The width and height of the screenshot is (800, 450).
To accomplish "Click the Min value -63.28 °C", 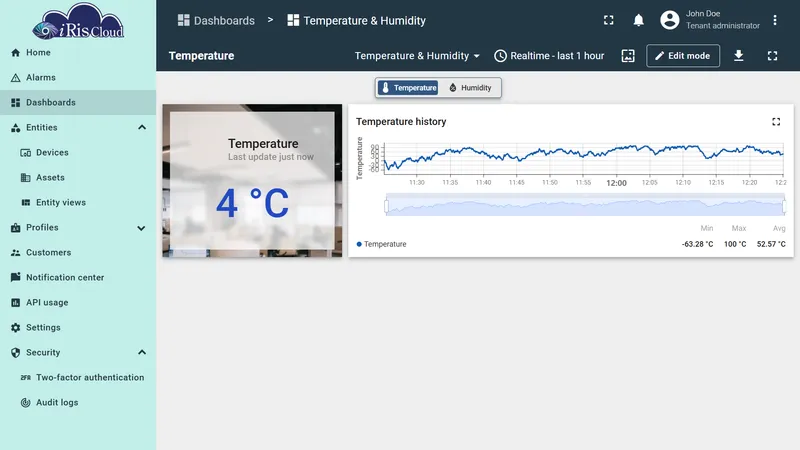I will [x=697, y=244].
